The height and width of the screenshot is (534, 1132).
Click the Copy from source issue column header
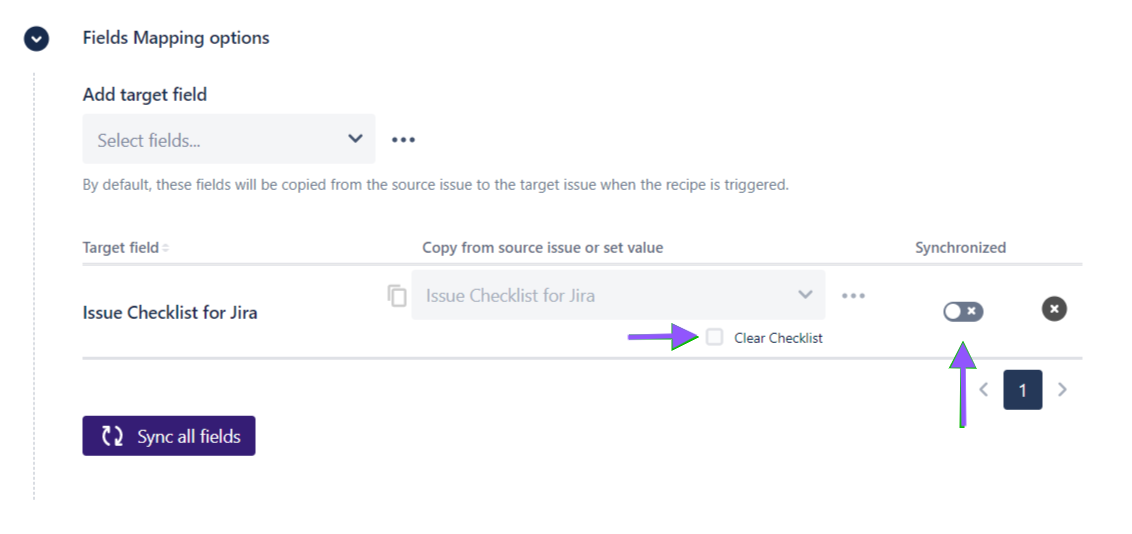(x=542, y=247)
